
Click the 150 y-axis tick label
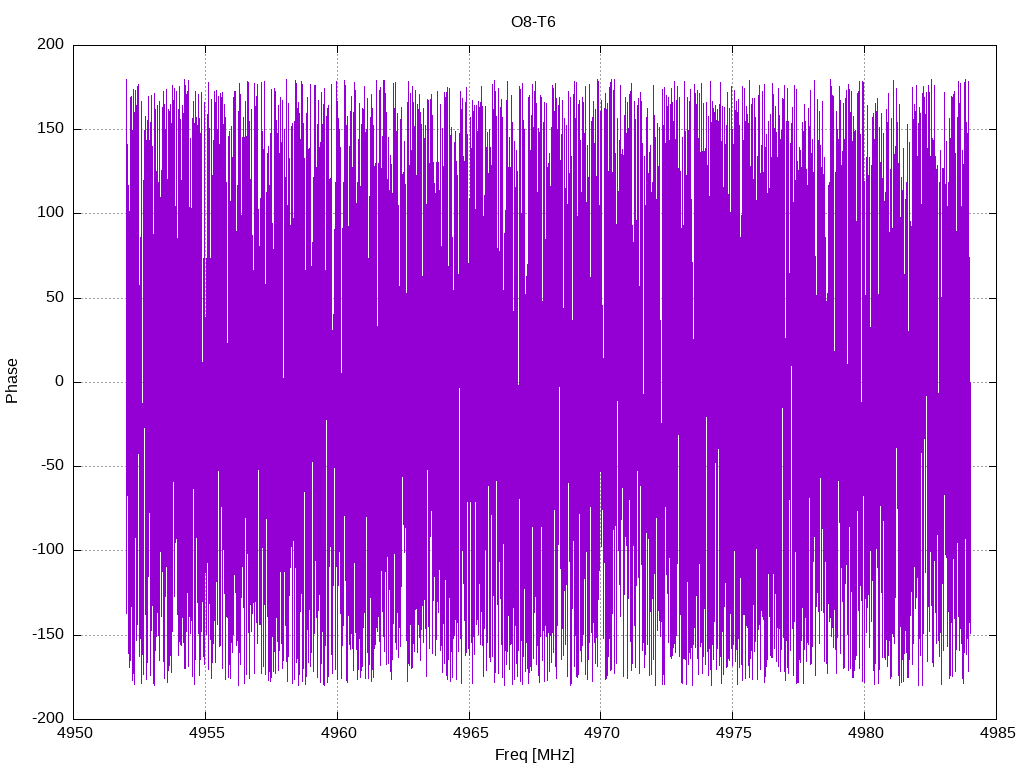click(51, 129)
